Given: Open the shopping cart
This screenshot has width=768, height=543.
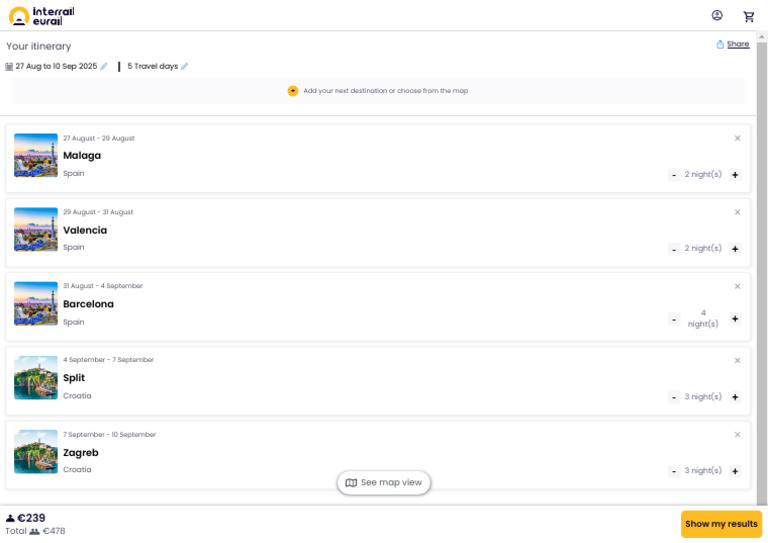Looking at the screenshot, I should coord(749,16).
